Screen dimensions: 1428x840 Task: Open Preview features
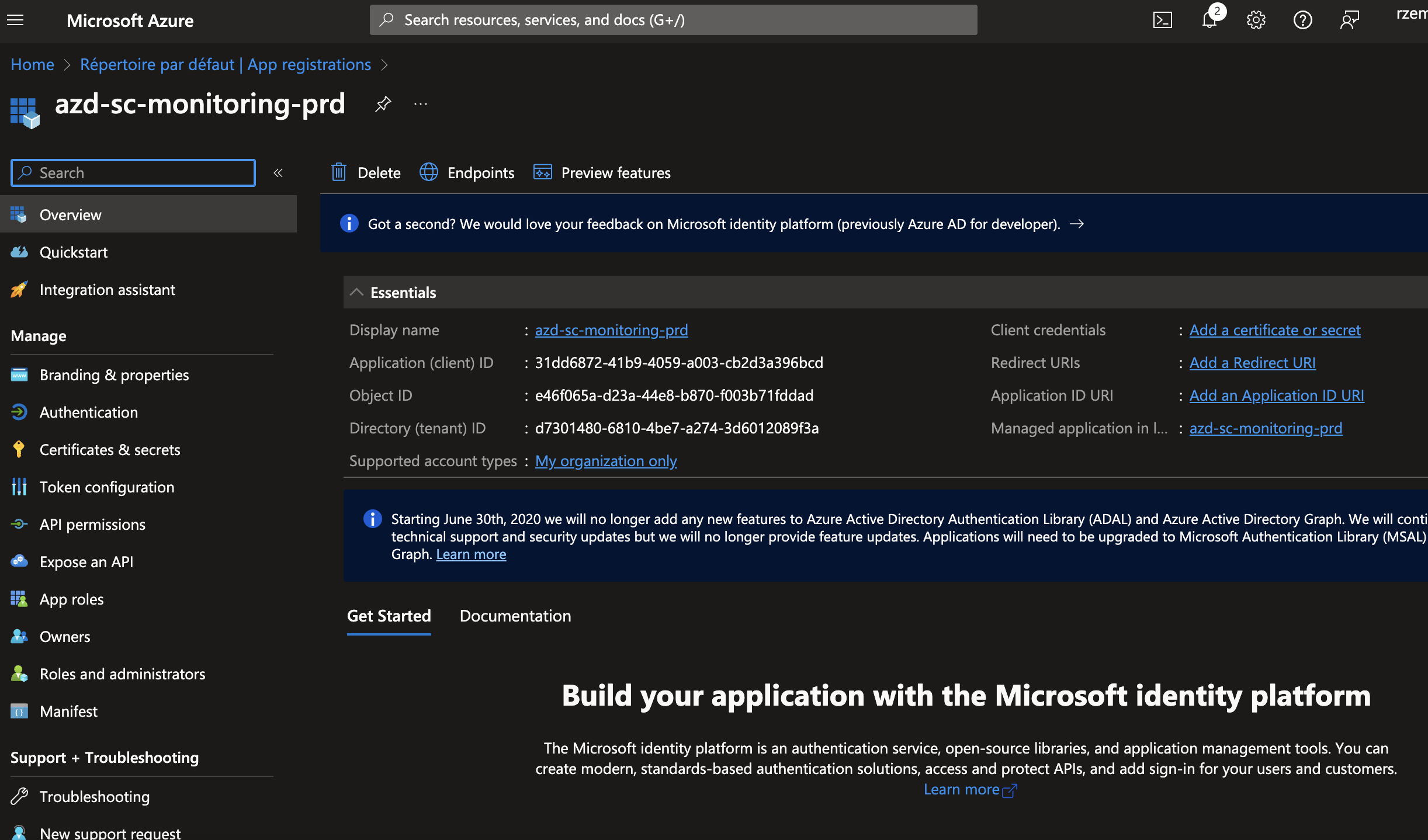(602, 173)
